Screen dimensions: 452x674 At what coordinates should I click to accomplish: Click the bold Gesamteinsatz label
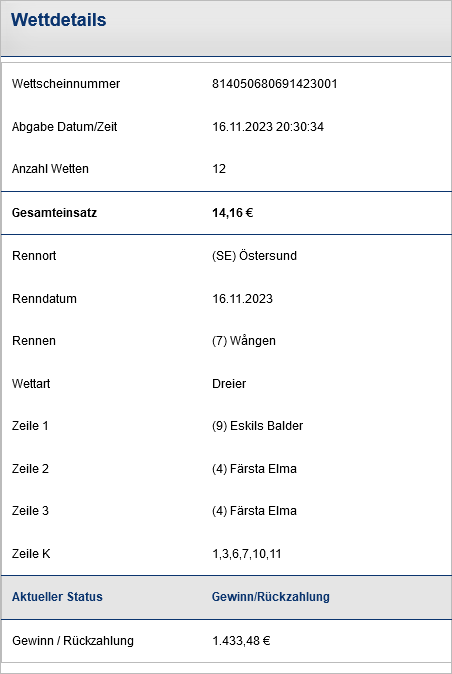coord(54,213)
